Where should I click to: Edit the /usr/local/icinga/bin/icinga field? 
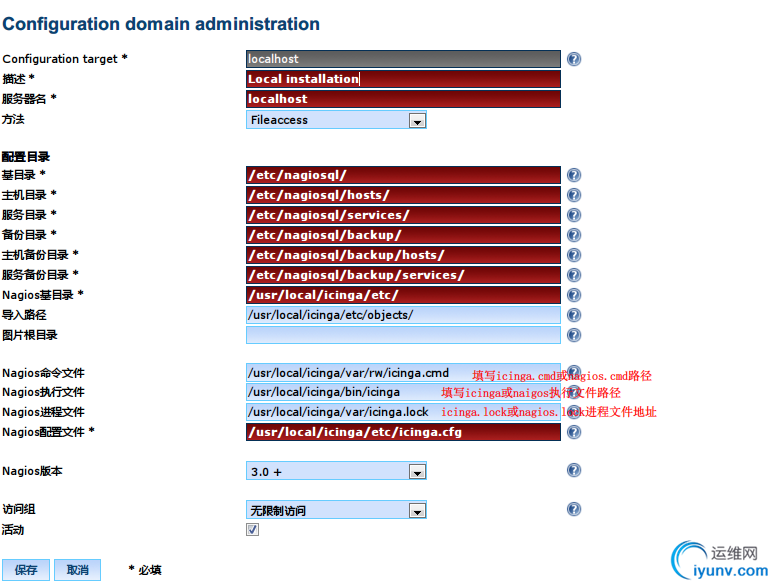click(x=403, y=392)
